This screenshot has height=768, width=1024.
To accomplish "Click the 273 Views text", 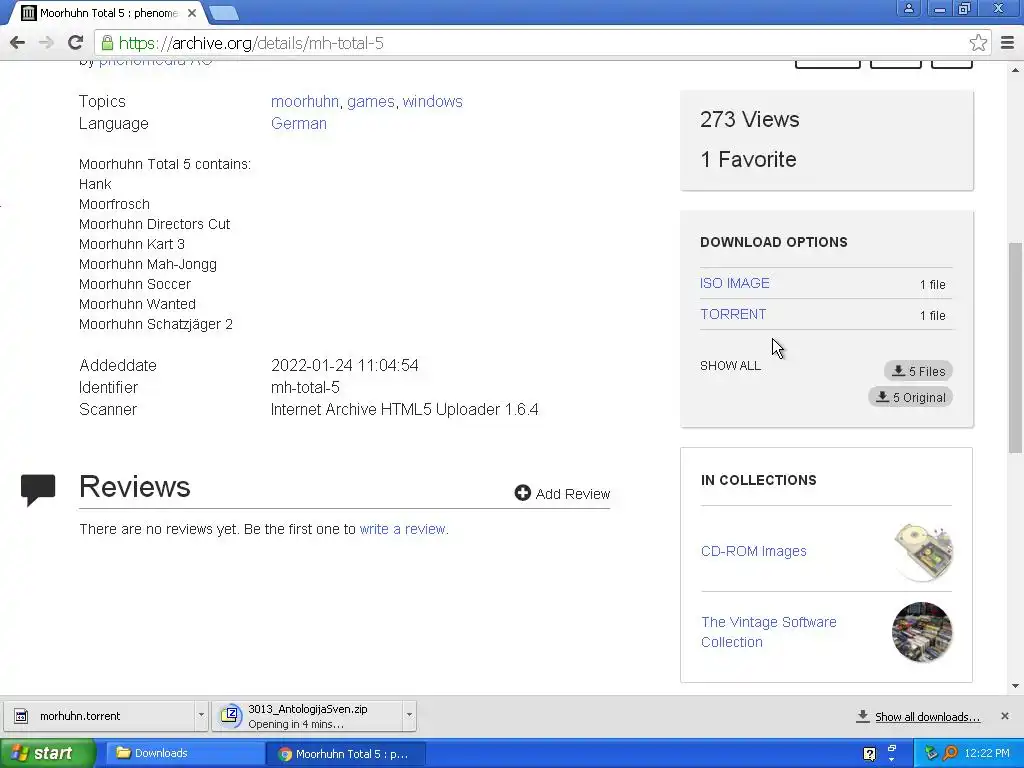I will (x=750, y=120).
